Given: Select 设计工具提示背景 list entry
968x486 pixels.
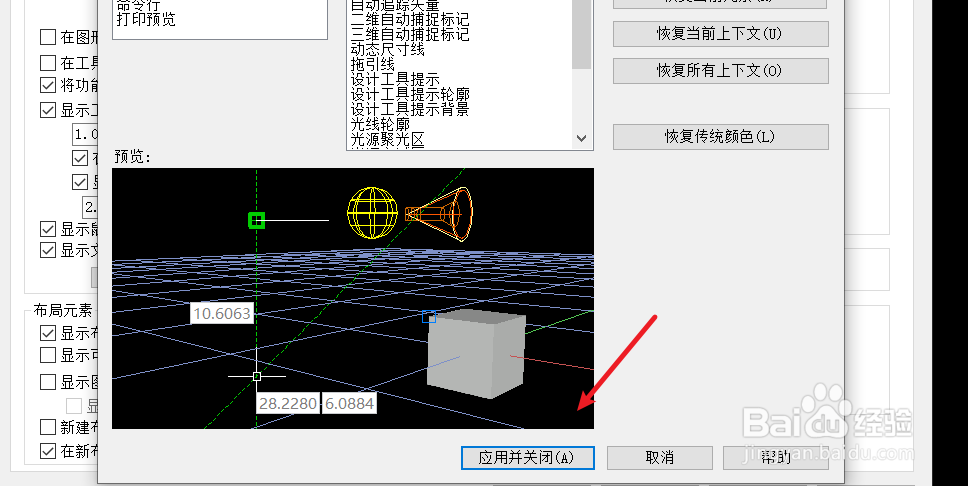Looking at the screenshot, I should pos(410,109).
